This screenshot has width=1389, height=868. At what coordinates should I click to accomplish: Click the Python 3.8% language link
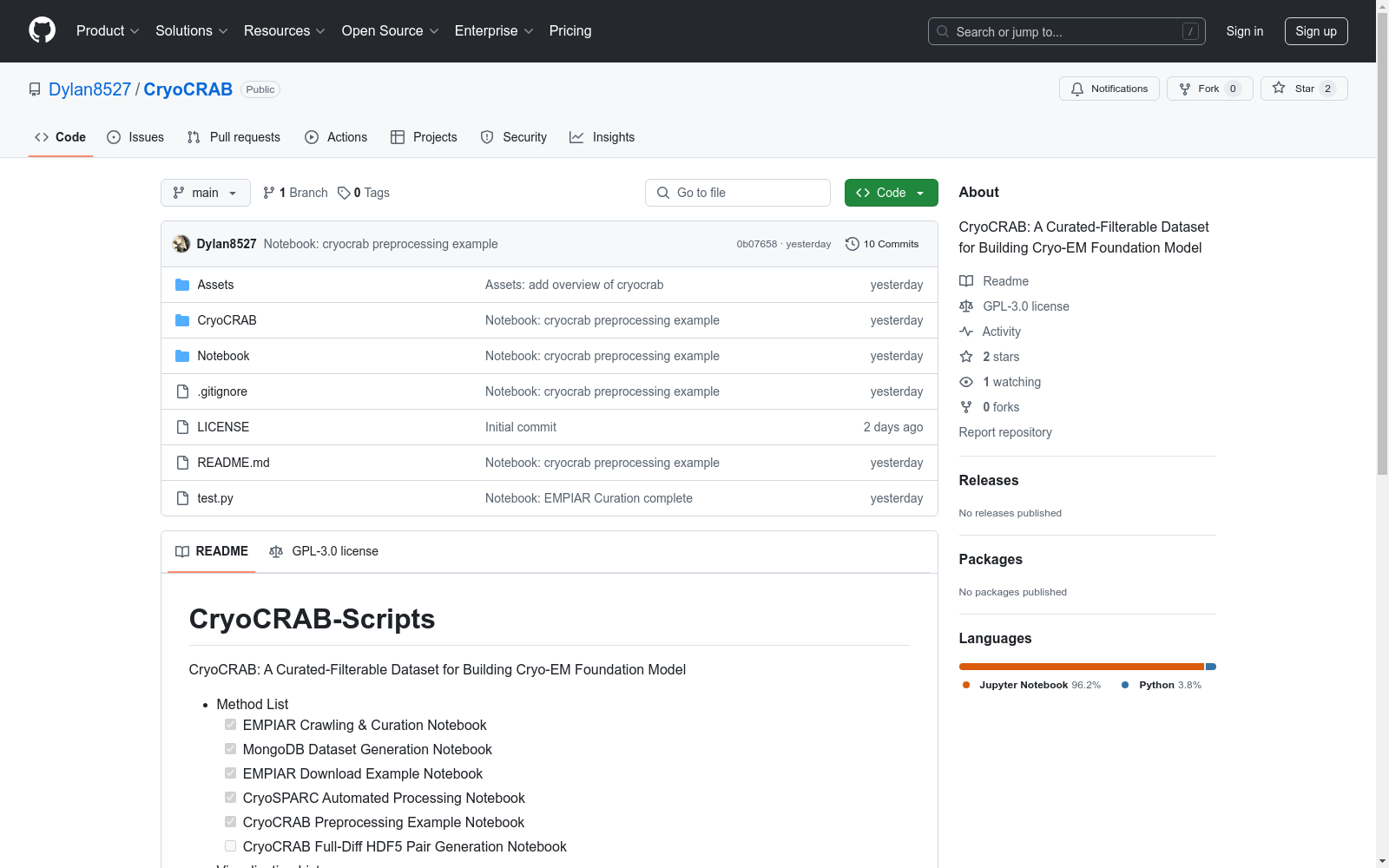(1162, 685)
